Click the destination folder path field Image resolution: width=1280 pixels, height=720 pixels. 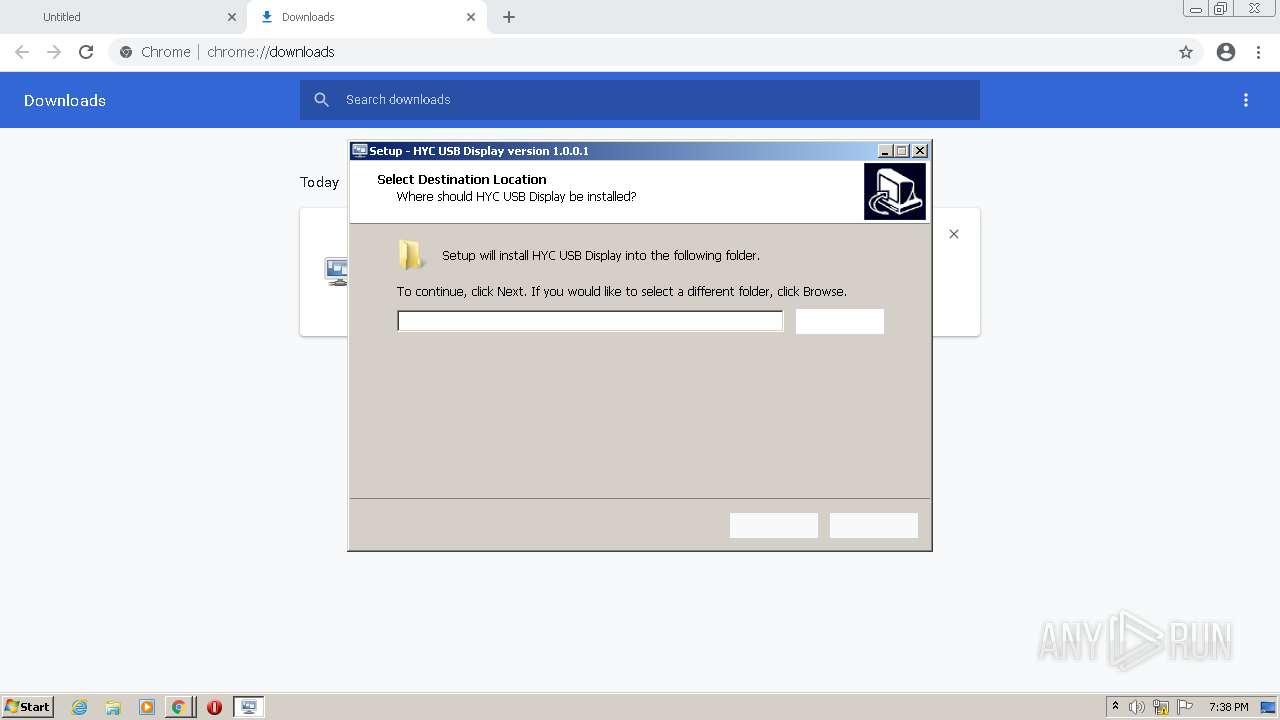590,321
